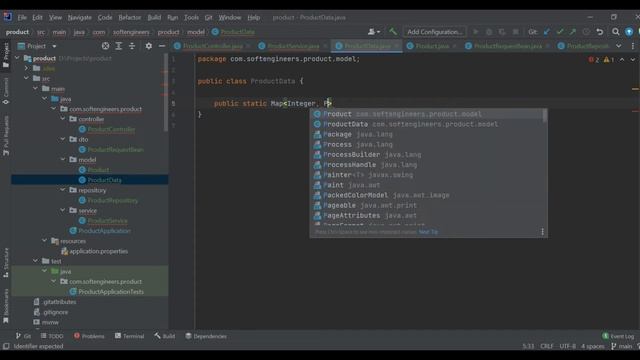Click the Debug bug icon in toolbar

pyautogui.click(x=489, y=31)
